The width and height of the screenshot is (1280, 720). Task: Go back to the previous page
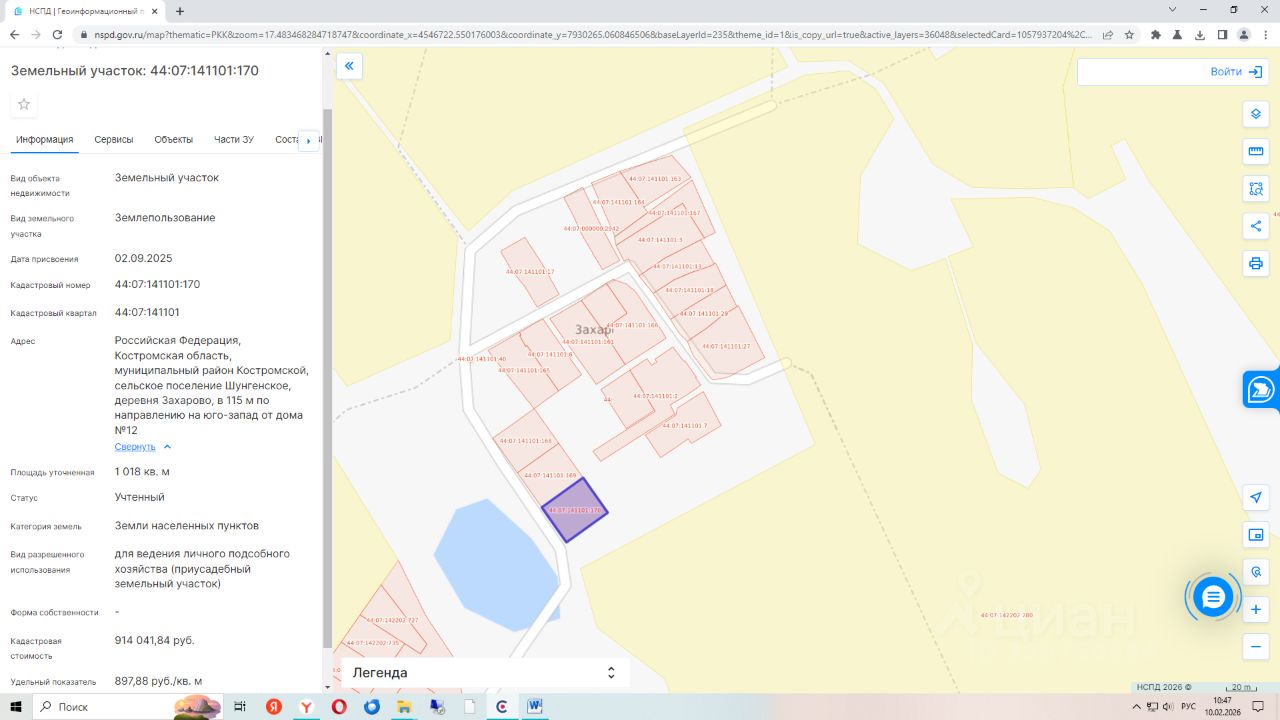point(13,34)
